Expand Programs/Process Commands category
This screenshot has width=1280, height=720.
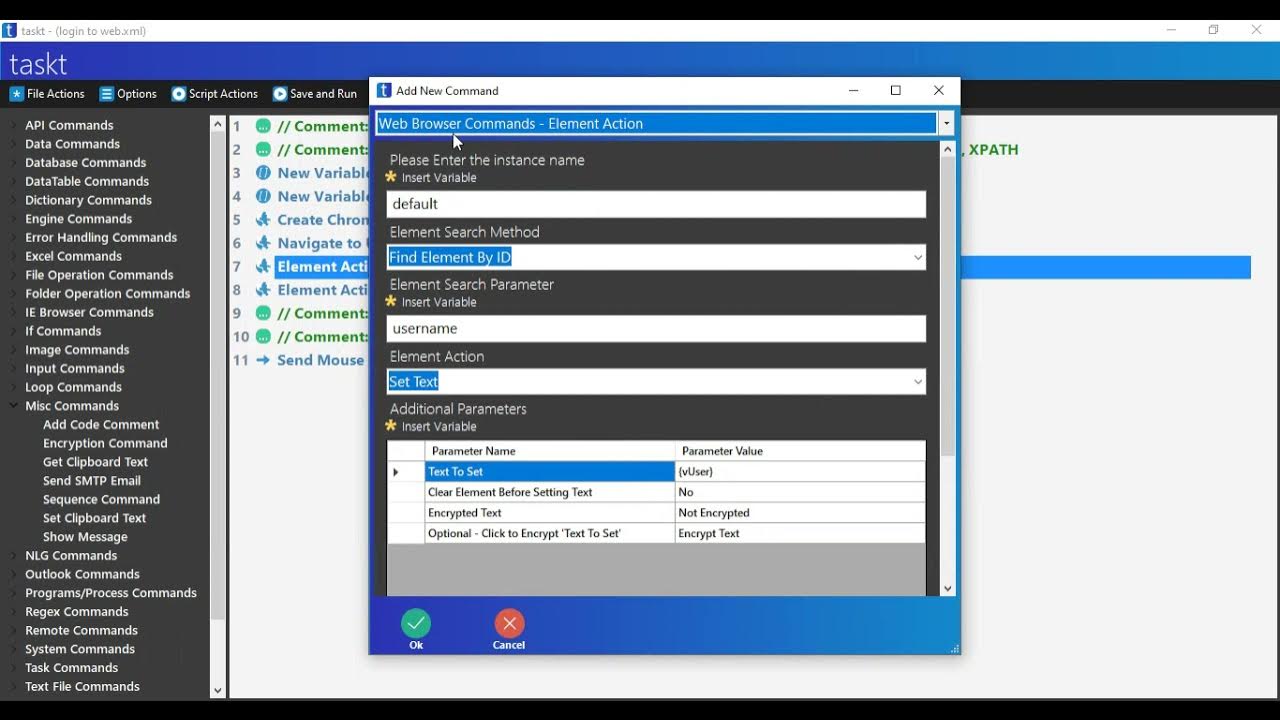[x=14, y=593]
